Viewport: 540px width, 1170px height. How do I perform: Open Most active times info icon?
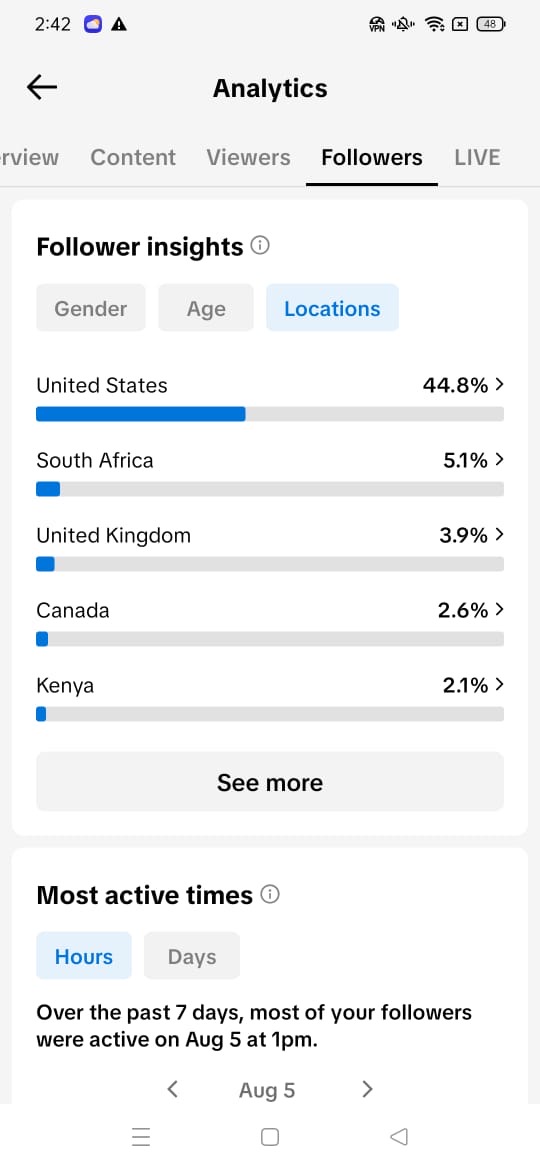click(270, 894)
